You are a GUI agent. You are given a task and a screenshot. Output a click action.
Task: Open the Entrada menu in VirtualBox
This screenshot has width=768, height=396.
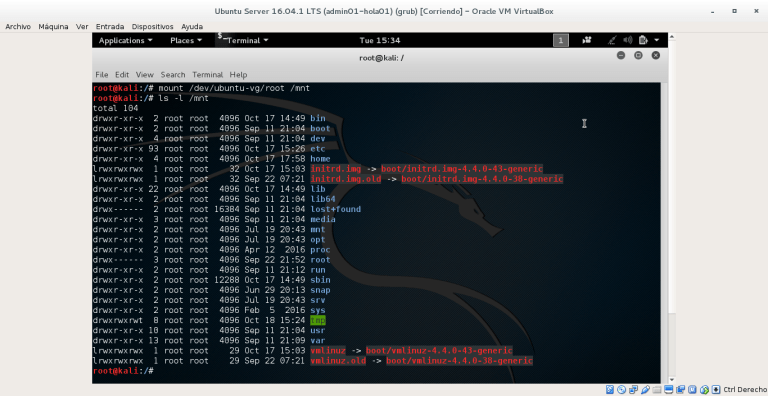point(110,26)
